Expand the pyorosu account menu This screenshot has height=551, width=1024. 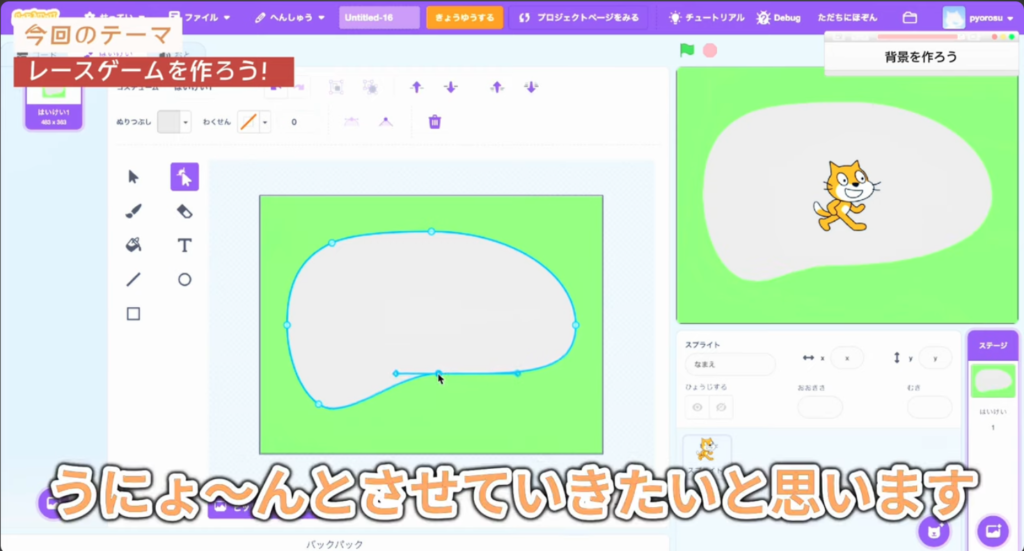pyautogui.click(x=978, y=18)
